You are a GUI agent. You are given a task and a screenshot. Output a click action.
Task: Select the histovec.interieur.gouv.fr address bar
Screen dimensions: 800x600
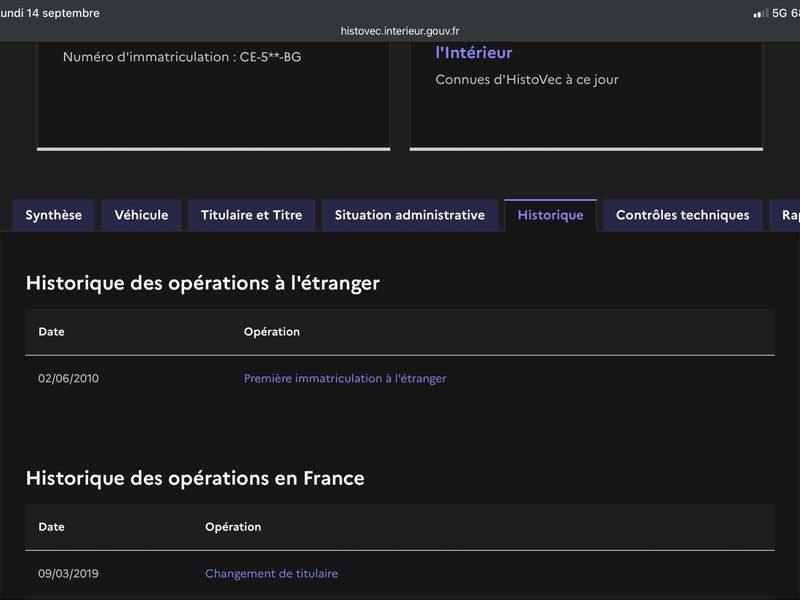pyautogui.click(x=400, y=31)
